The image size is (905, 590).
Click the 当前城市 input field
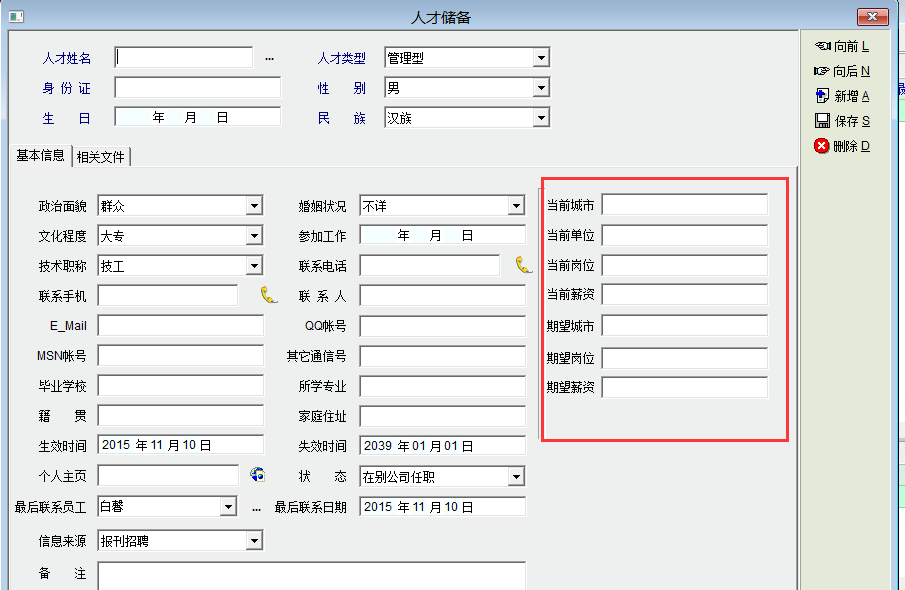point(684,205)
